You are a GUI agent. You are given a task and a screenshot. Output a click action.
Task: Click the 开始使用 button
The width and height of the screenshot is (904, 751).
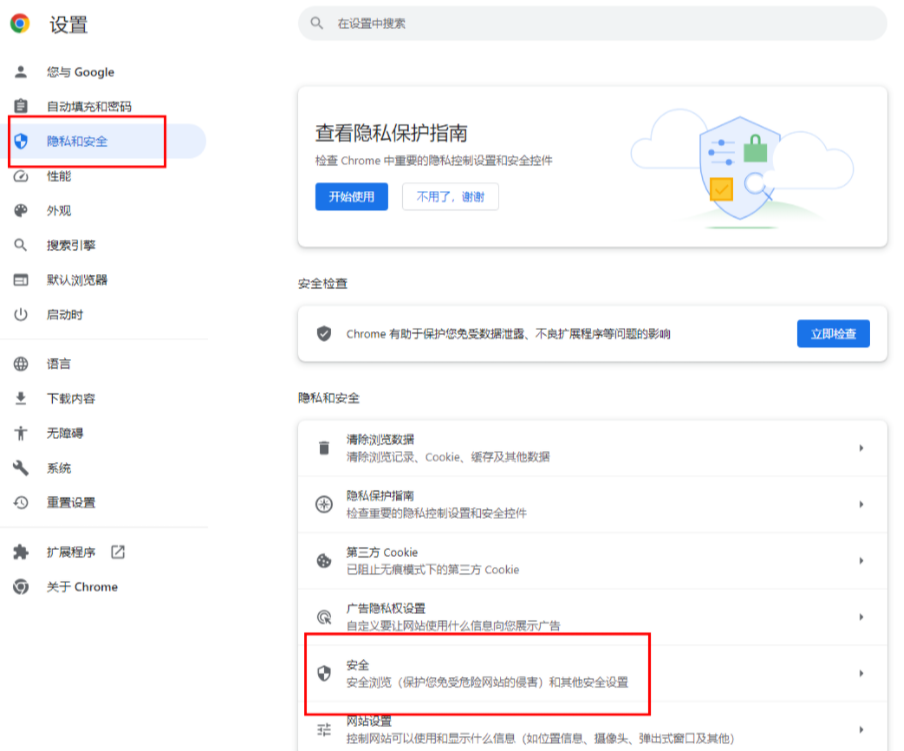click(352, 197)
